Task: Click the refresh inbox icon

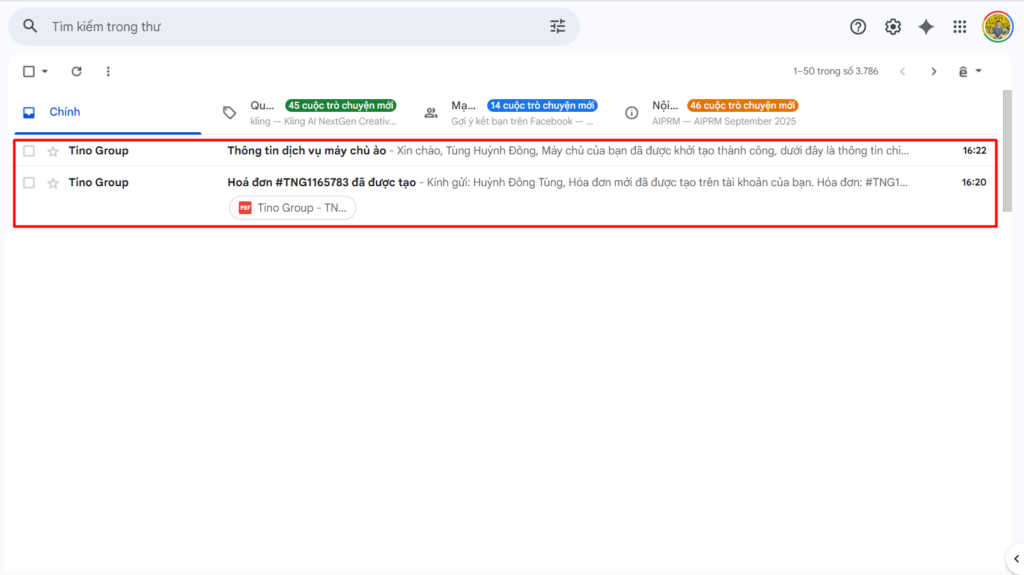Action: coord(77,72)
